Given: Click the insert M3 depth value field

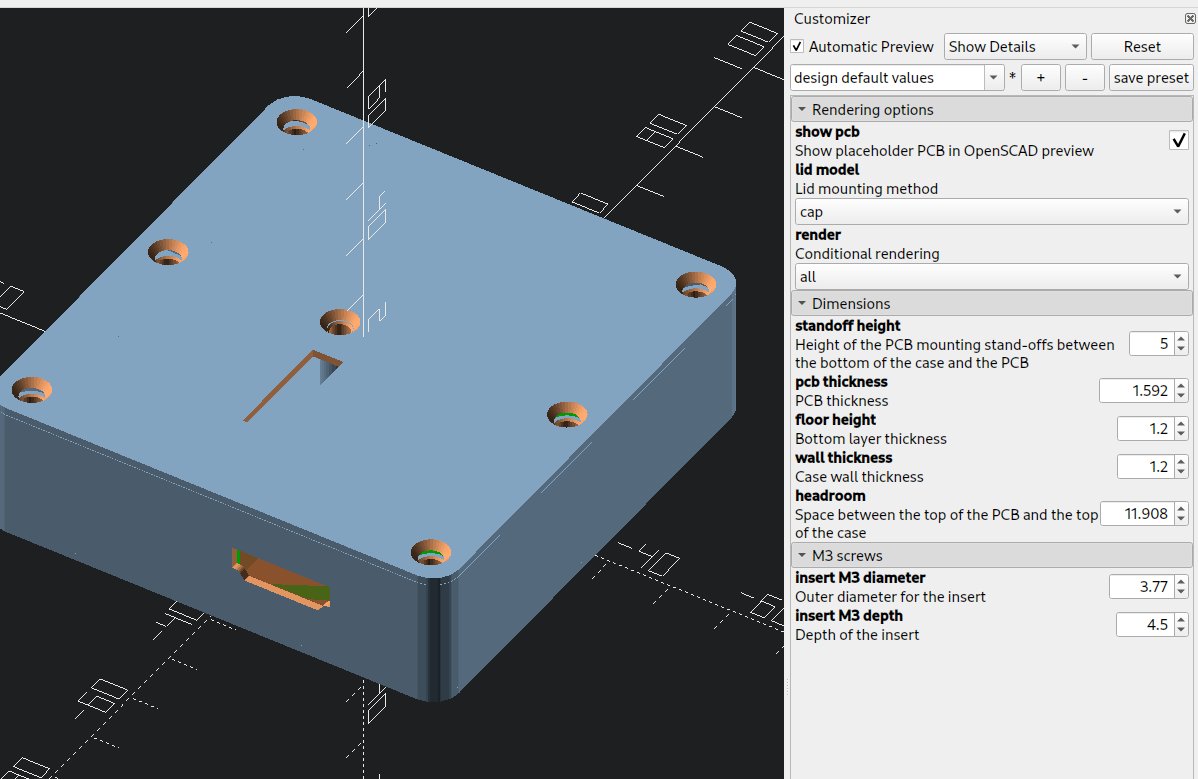Looking at the screenshot, I should pyautogui.click(x=1145, y=624).
